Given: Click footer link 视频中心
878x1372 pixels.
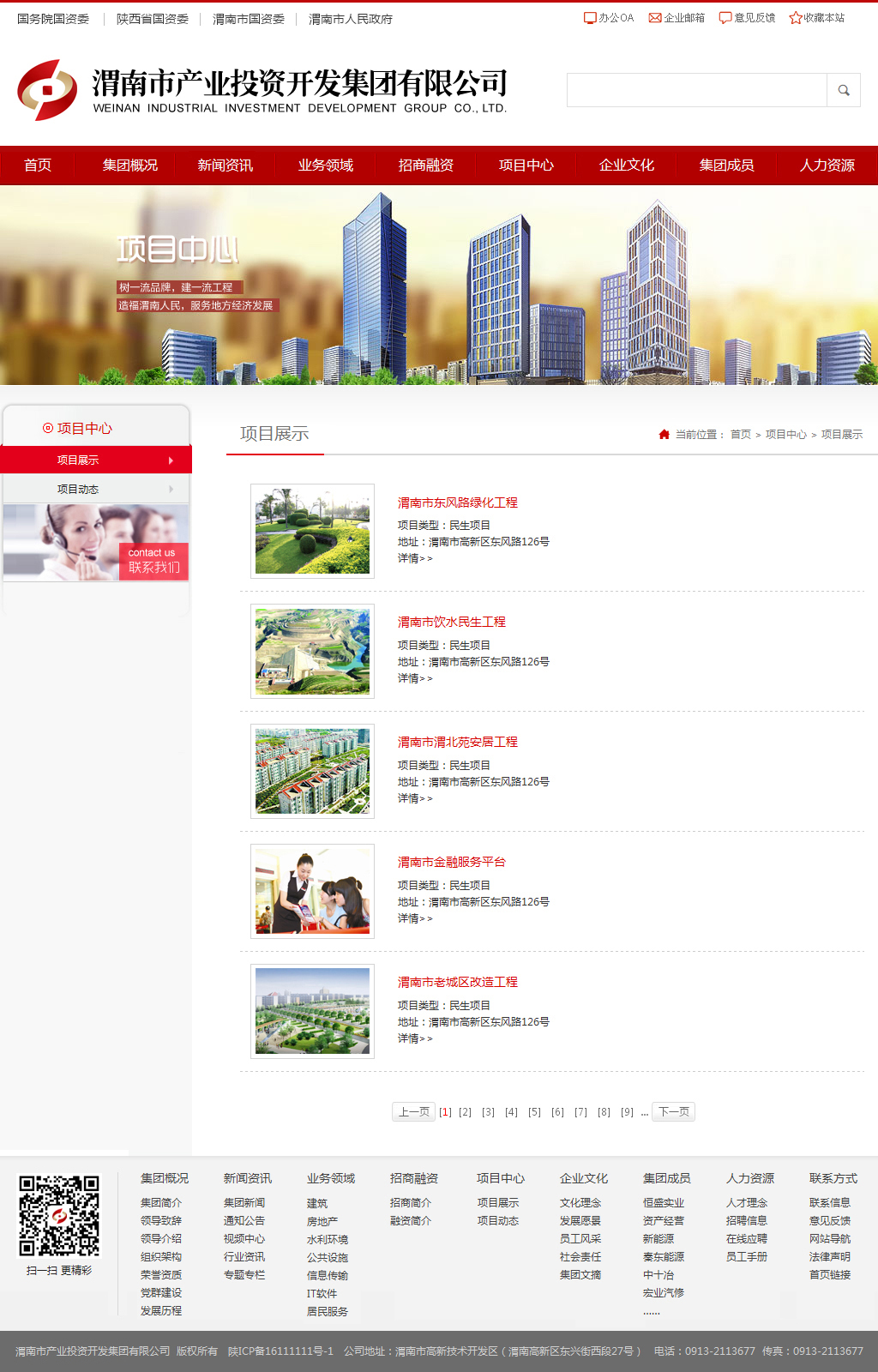Looking at the screenshot, I should (x=244, y=1239).
